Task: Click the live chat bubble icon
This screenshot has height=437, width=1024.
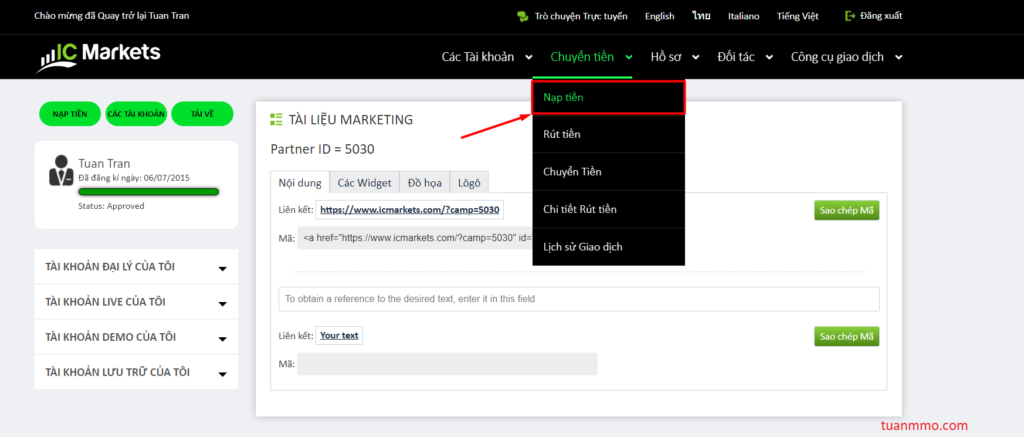Action: pyautogui.click(x=522, y=16)
